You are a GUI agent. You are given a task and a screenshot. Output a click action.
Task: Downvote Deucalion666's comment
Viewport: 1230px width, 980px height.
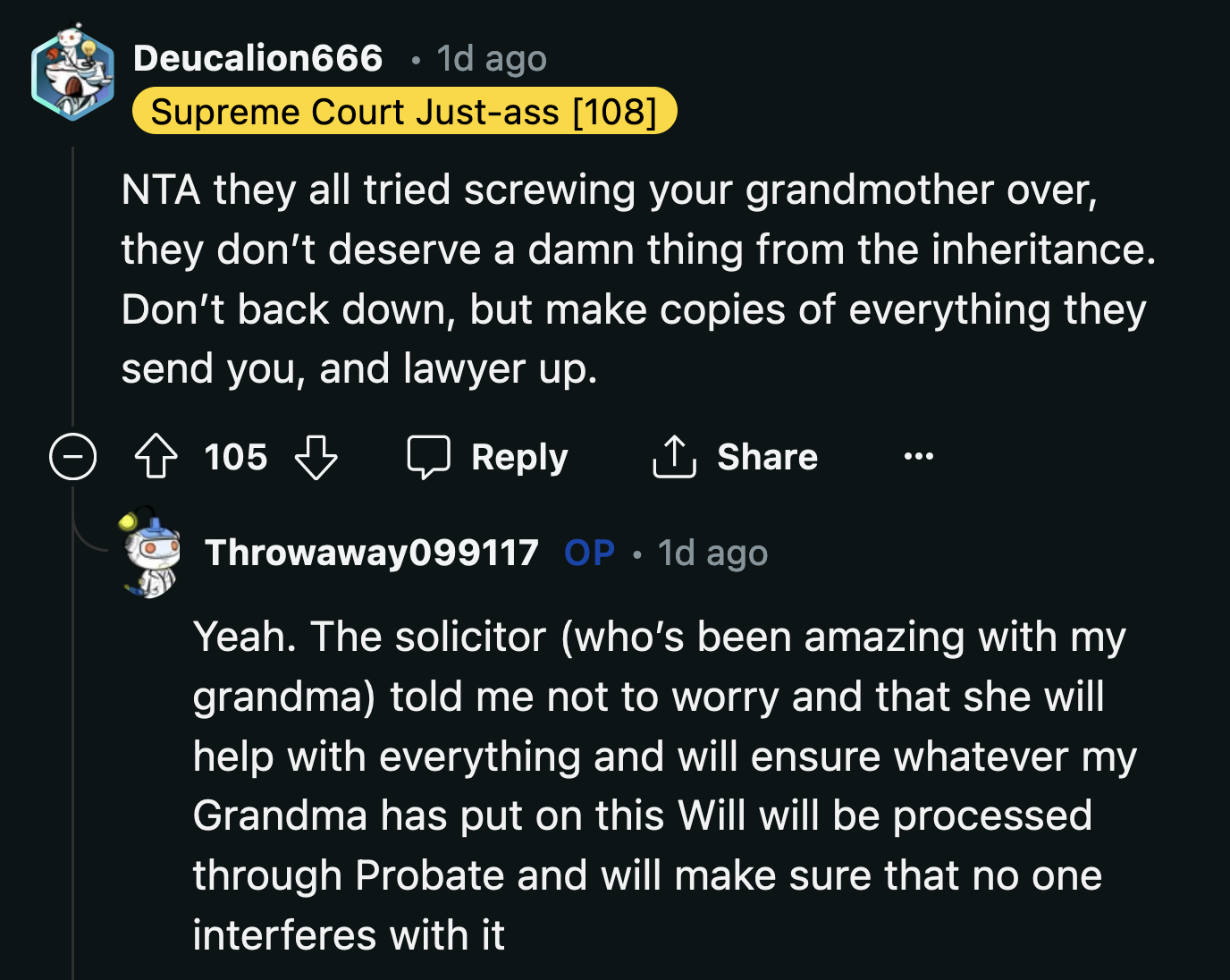click(x=316, y=457)
